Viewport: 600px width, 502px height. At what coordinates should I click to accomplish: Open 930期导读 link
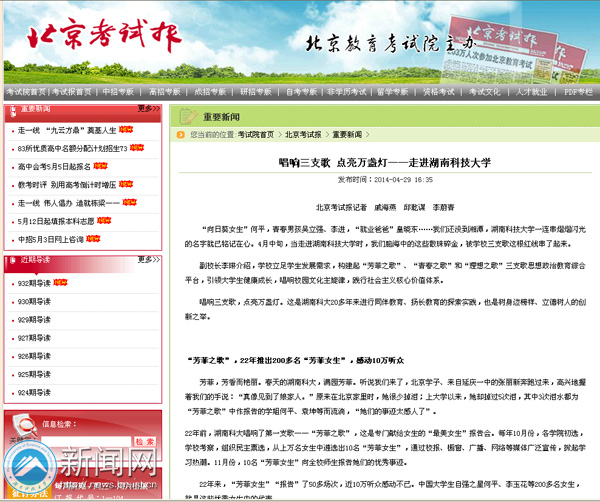coord(34,302)
